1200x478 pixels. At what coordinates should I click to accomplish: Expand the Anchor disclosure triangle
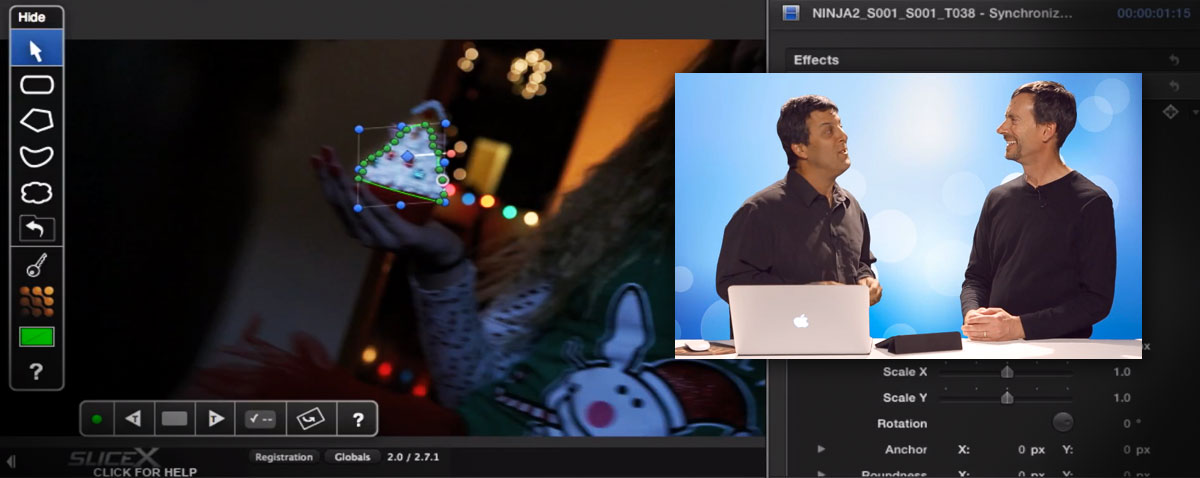click(821, 449)
